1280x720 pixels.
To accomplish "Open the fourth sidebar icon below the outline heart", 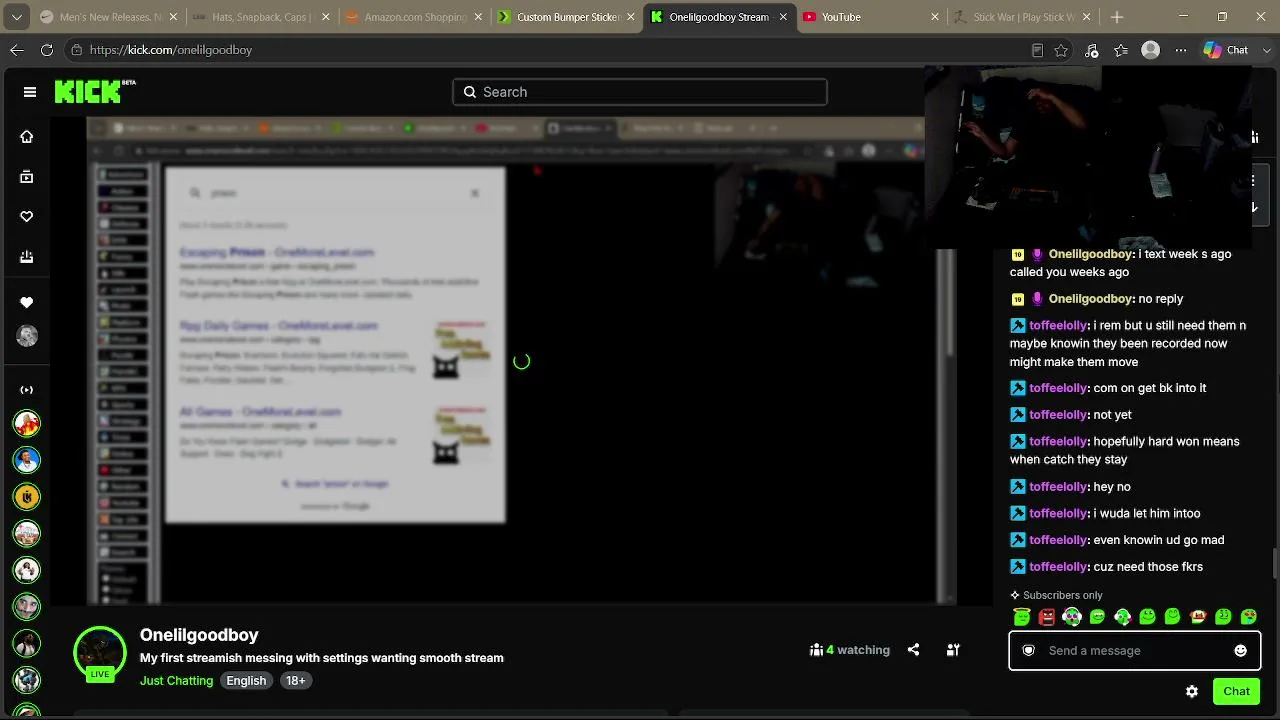I will [x=27, y=257].
